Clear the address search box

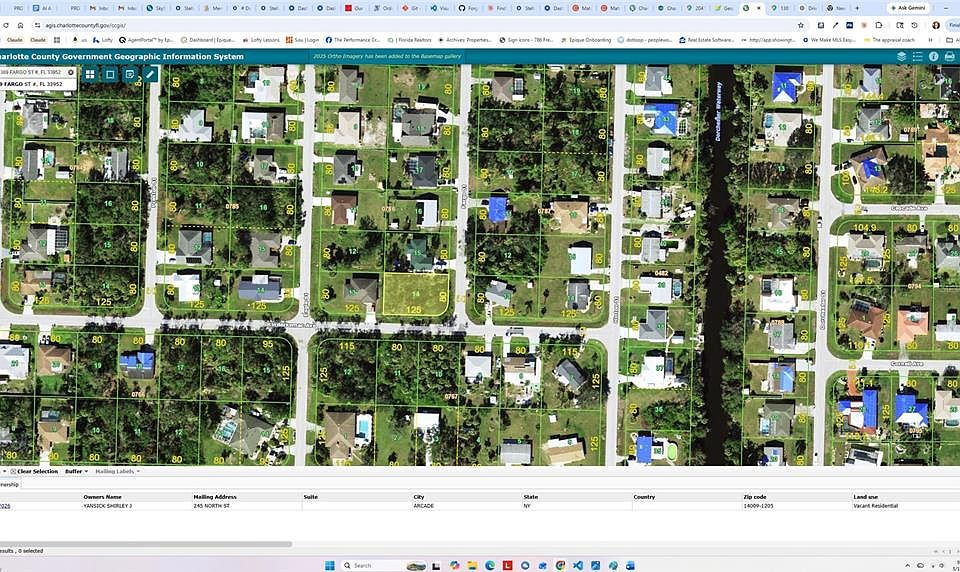coord(70,72)
